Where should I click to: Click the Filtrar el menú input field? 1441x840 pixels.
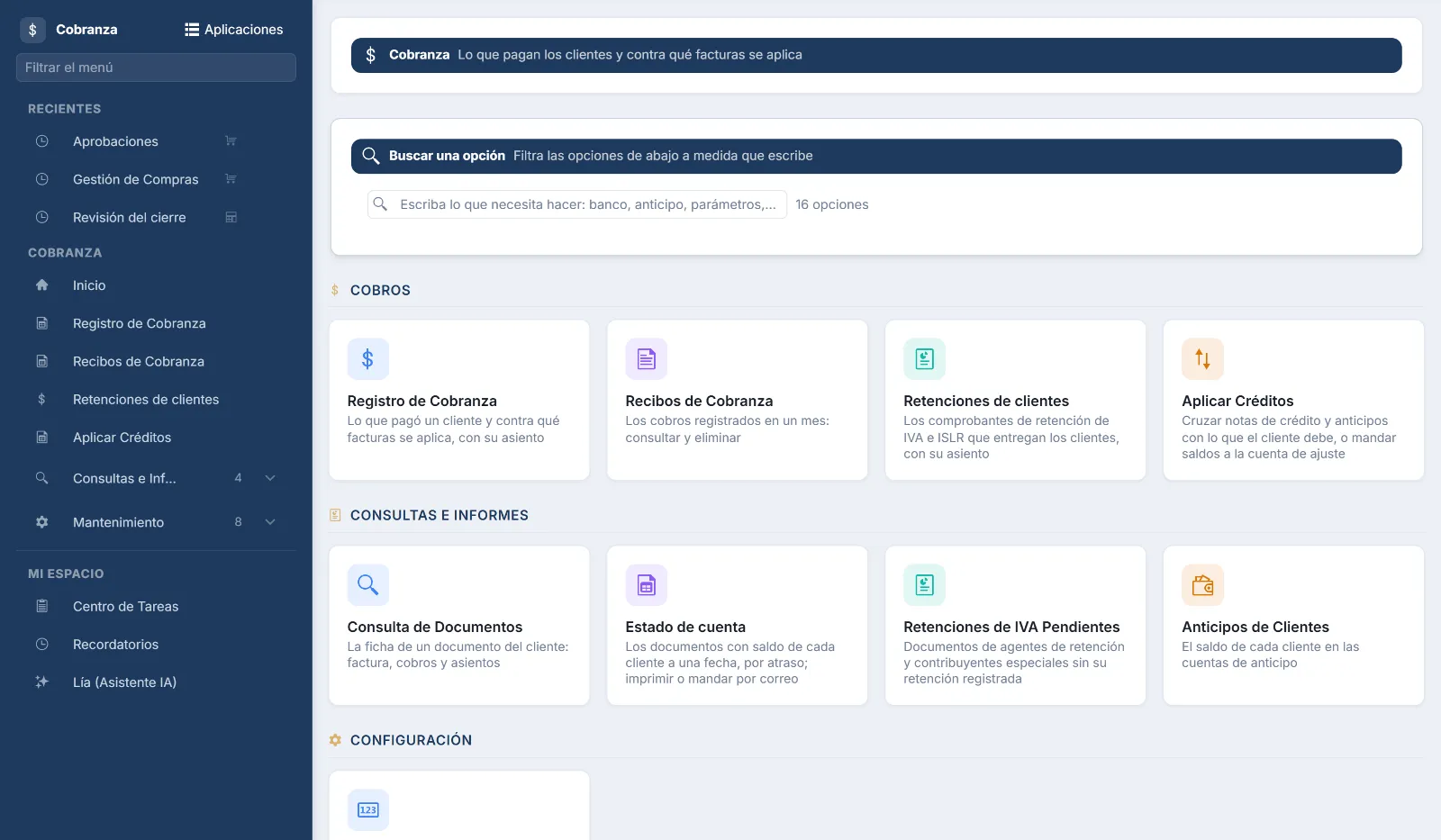coord(156,68)
